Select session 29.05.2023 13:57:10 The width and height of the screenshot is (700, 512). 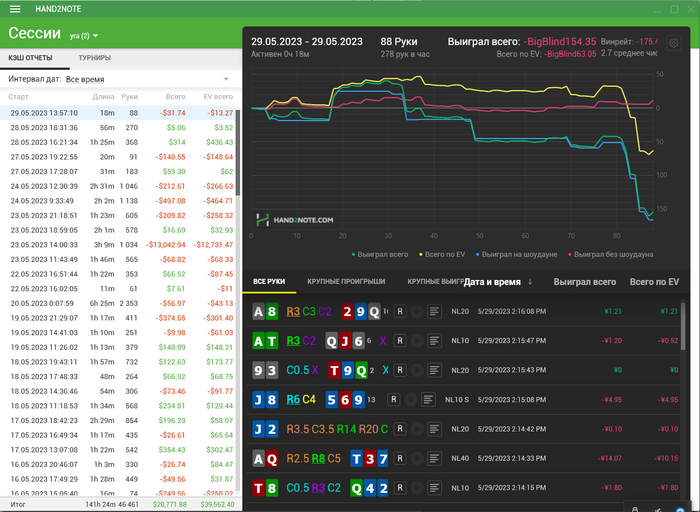tap(118, 113)
